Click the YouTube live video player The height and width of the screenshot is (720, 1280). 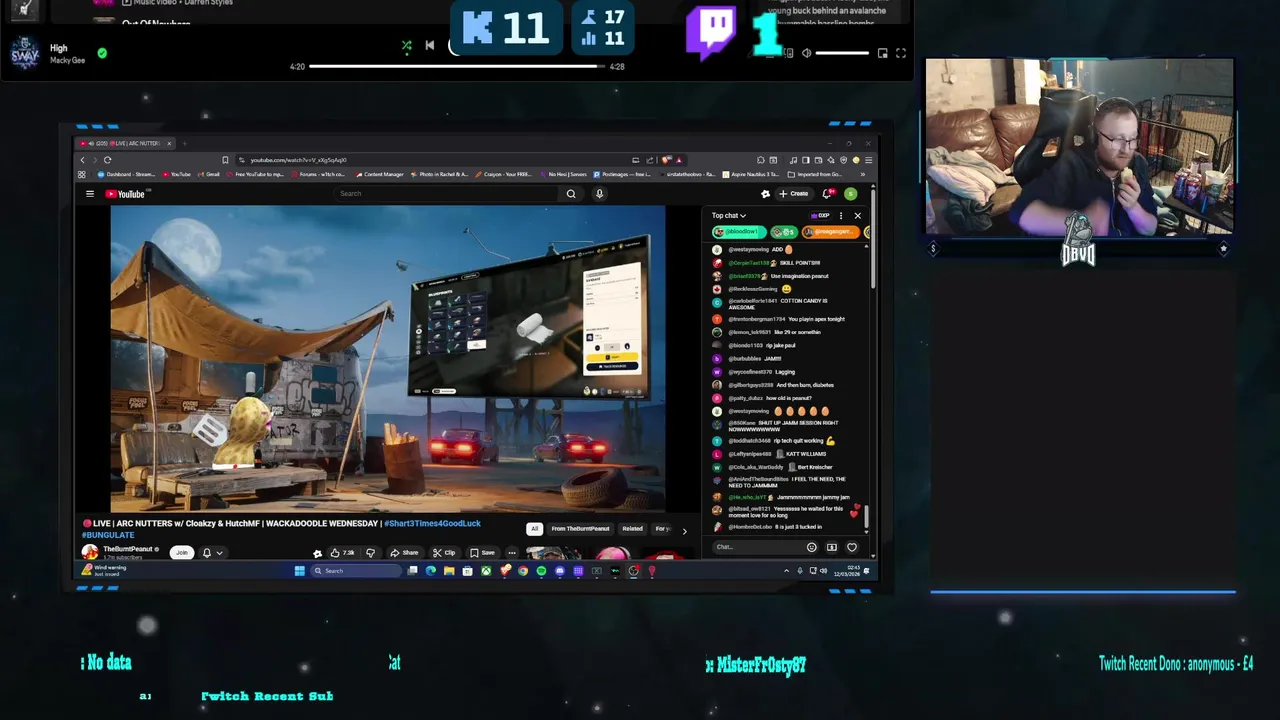(388, 358)
